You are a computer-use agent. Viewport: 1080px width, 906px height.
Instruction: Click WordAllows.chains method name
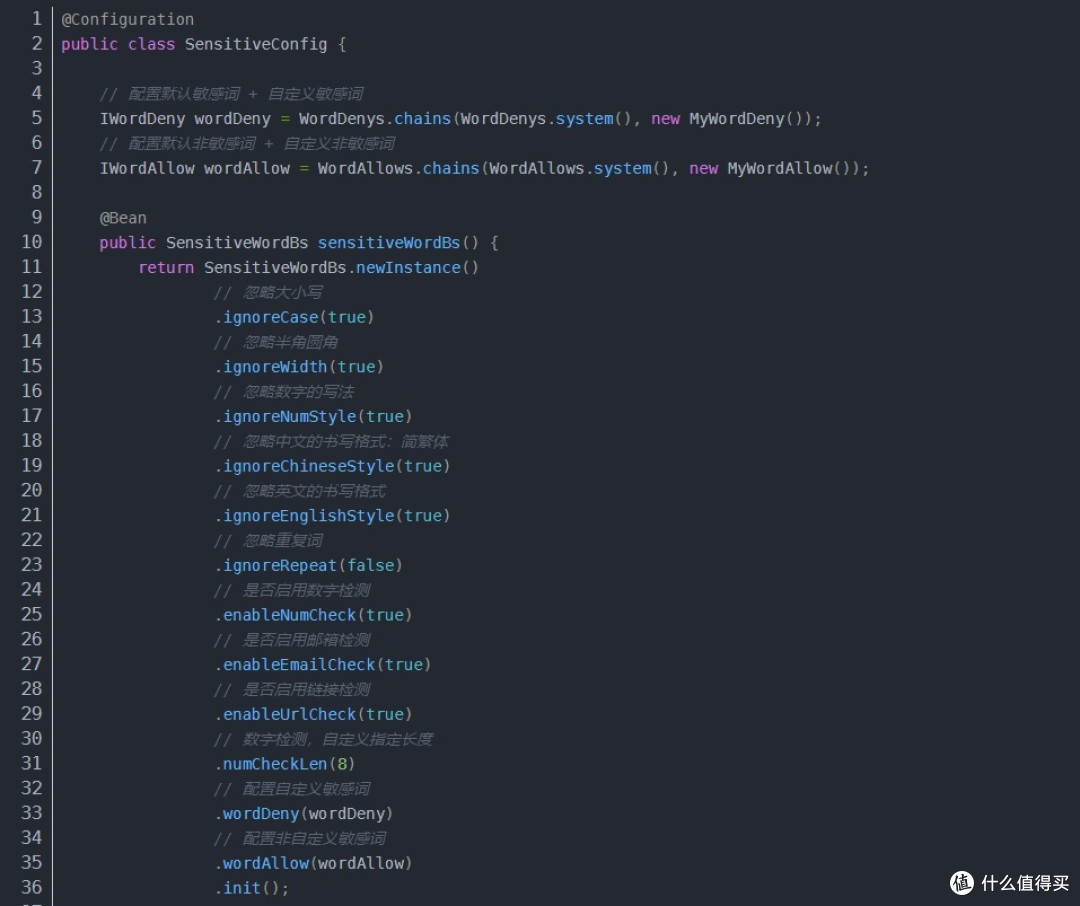[x=450, y=168]
